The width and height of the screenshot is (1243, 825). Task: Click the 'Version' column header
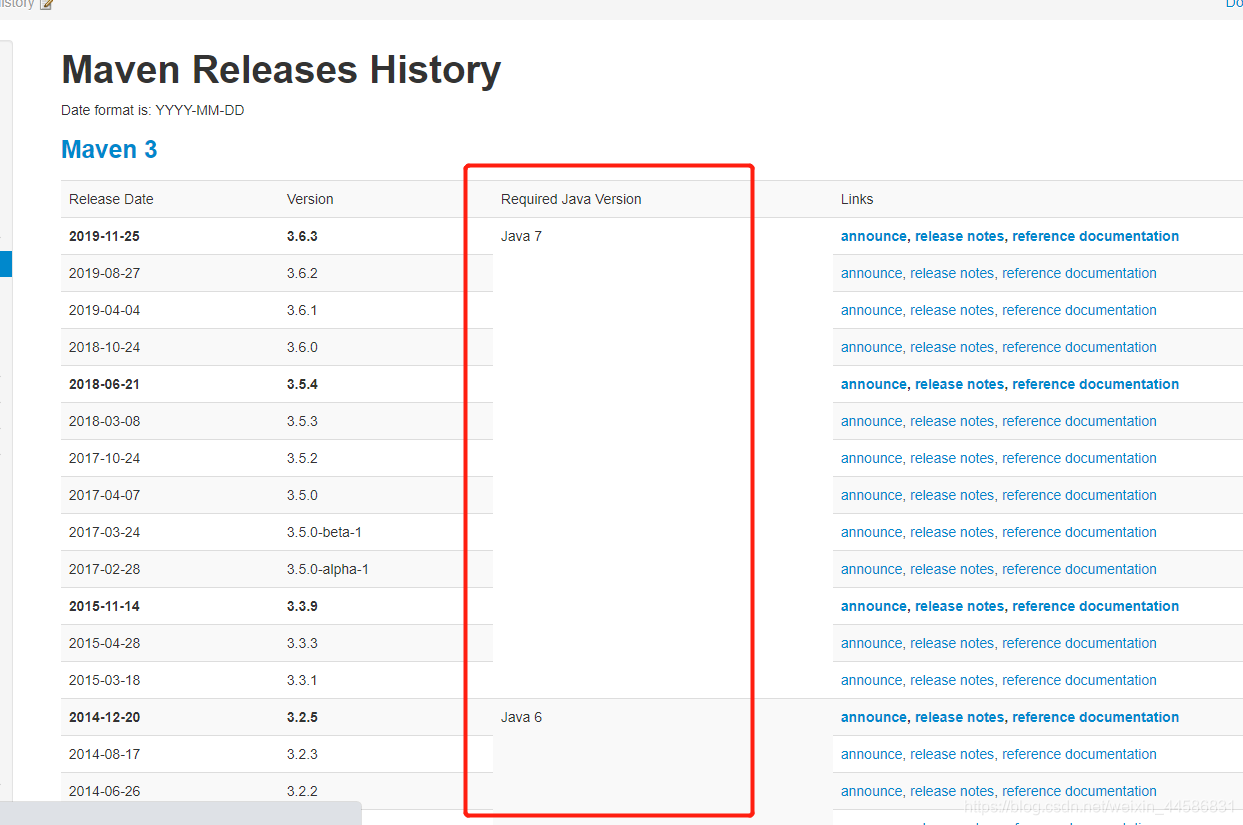pyautogui.click(x=310, y=200)
